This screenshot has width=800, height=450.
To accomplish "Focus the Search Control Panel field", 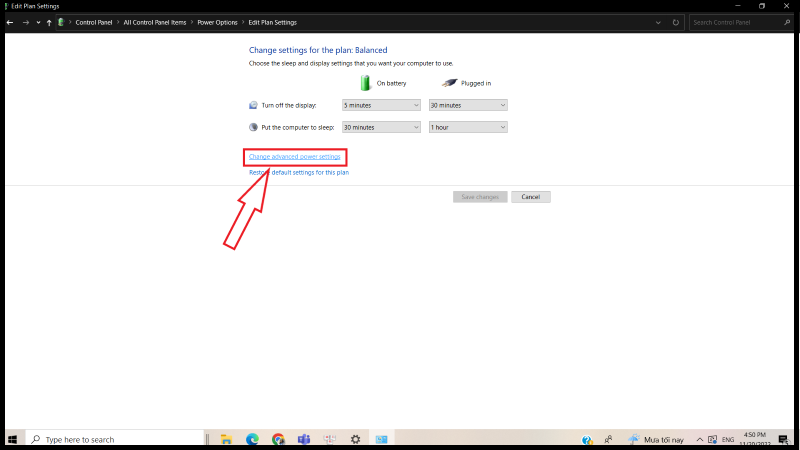I will [x=735, y=22].
